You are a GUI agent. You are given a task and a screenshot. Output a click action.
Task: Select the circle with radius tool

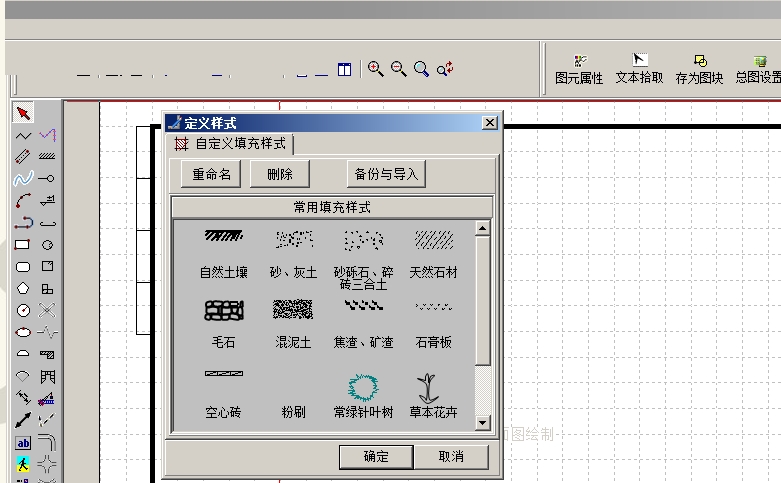pos(23,310)
